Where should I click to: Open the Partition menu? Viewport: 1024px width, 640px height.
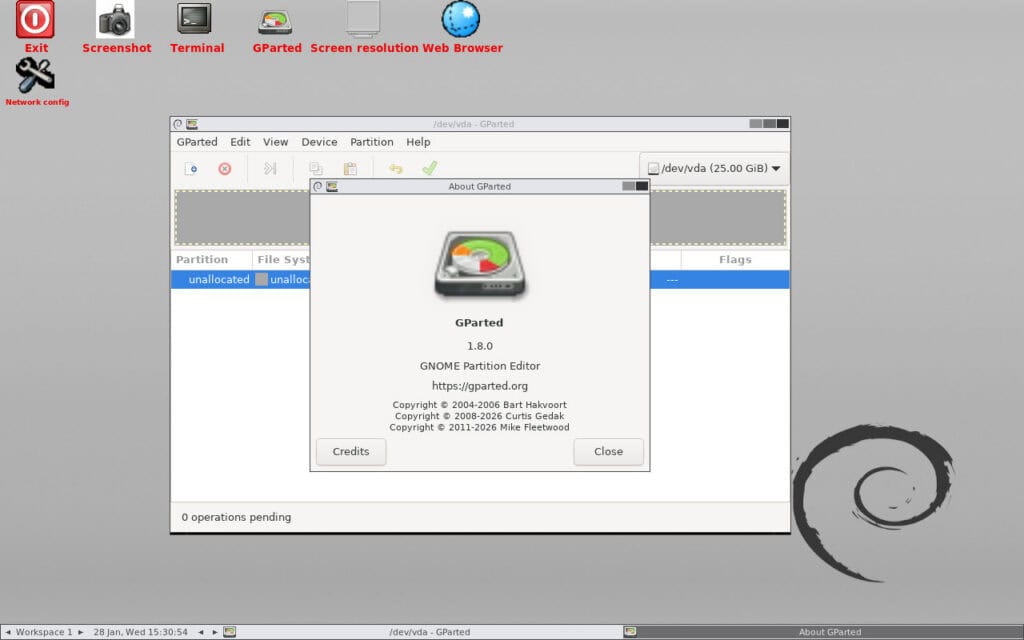[x=371, y=141]
